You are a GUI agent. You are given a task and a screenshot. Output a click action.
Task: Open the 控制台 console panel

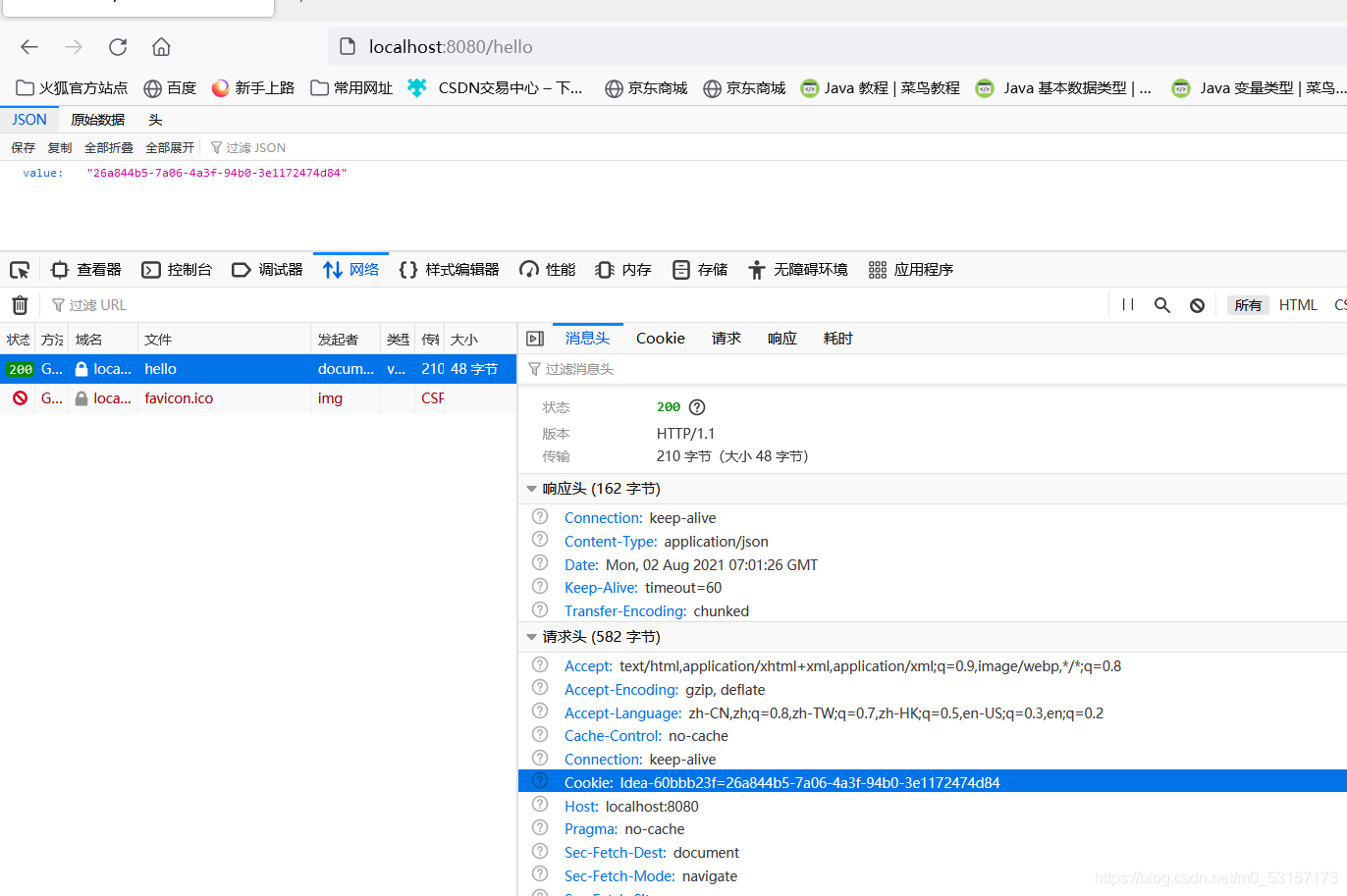coord(177,270)
